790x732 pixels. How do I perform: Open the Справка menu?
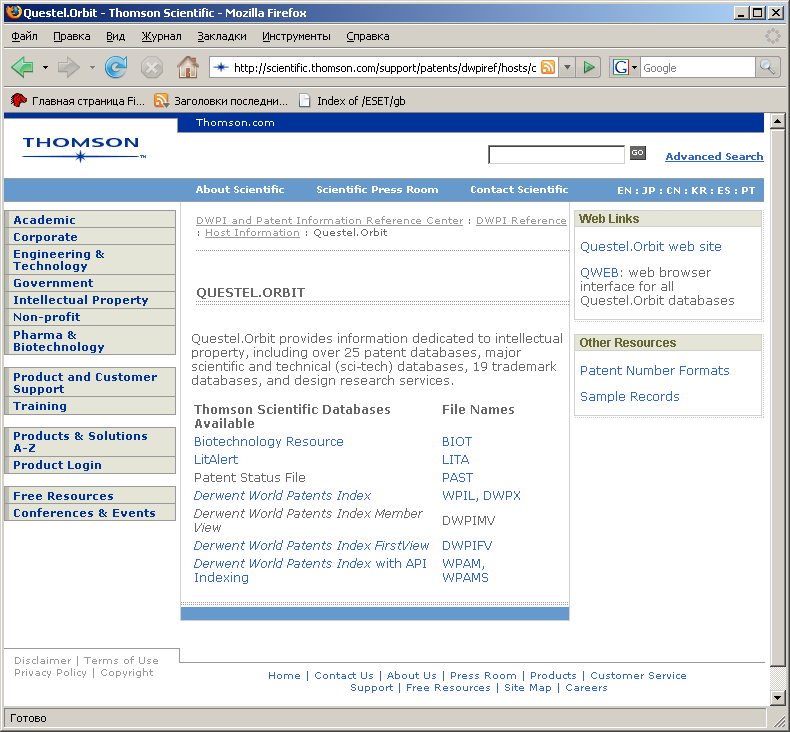point(368,36)
